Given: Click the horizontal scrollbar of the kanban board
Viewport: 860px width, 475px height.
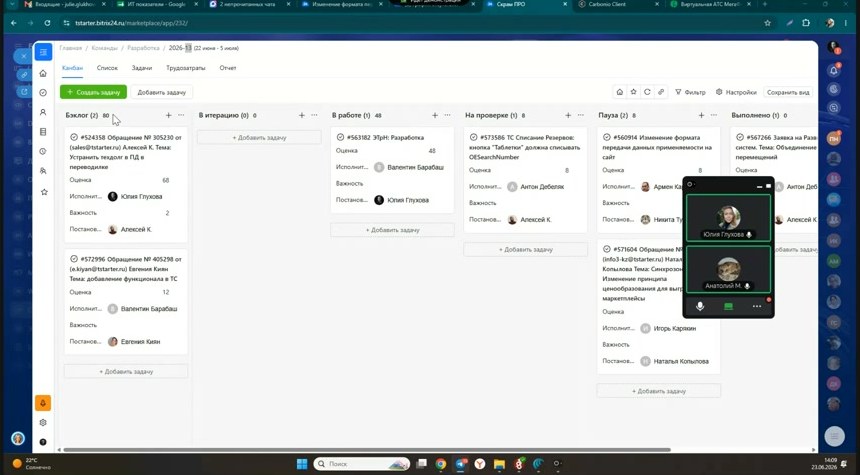Looking at the screenshot, I should (x=366, y=450).
